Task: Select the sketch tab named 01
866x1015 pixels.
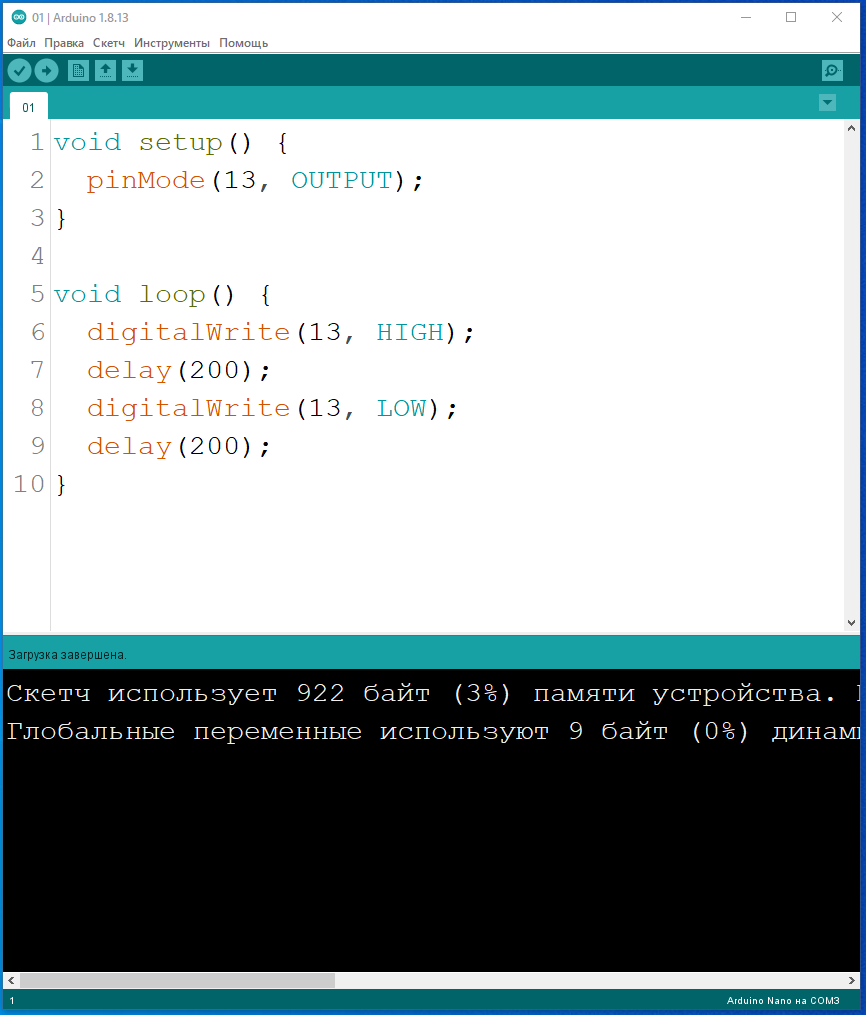Action: tap(28, 107)
